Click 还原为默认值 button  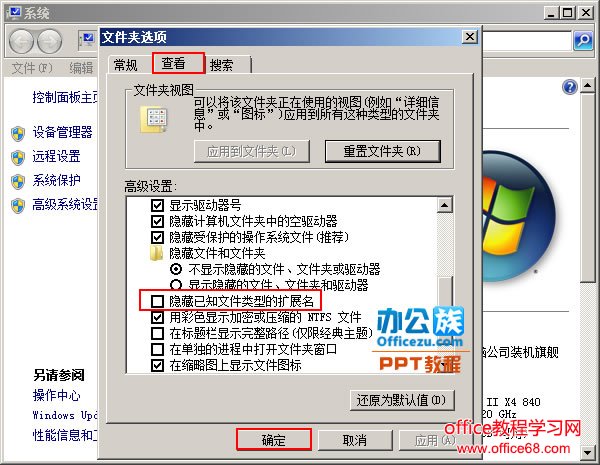click(402, 400)
